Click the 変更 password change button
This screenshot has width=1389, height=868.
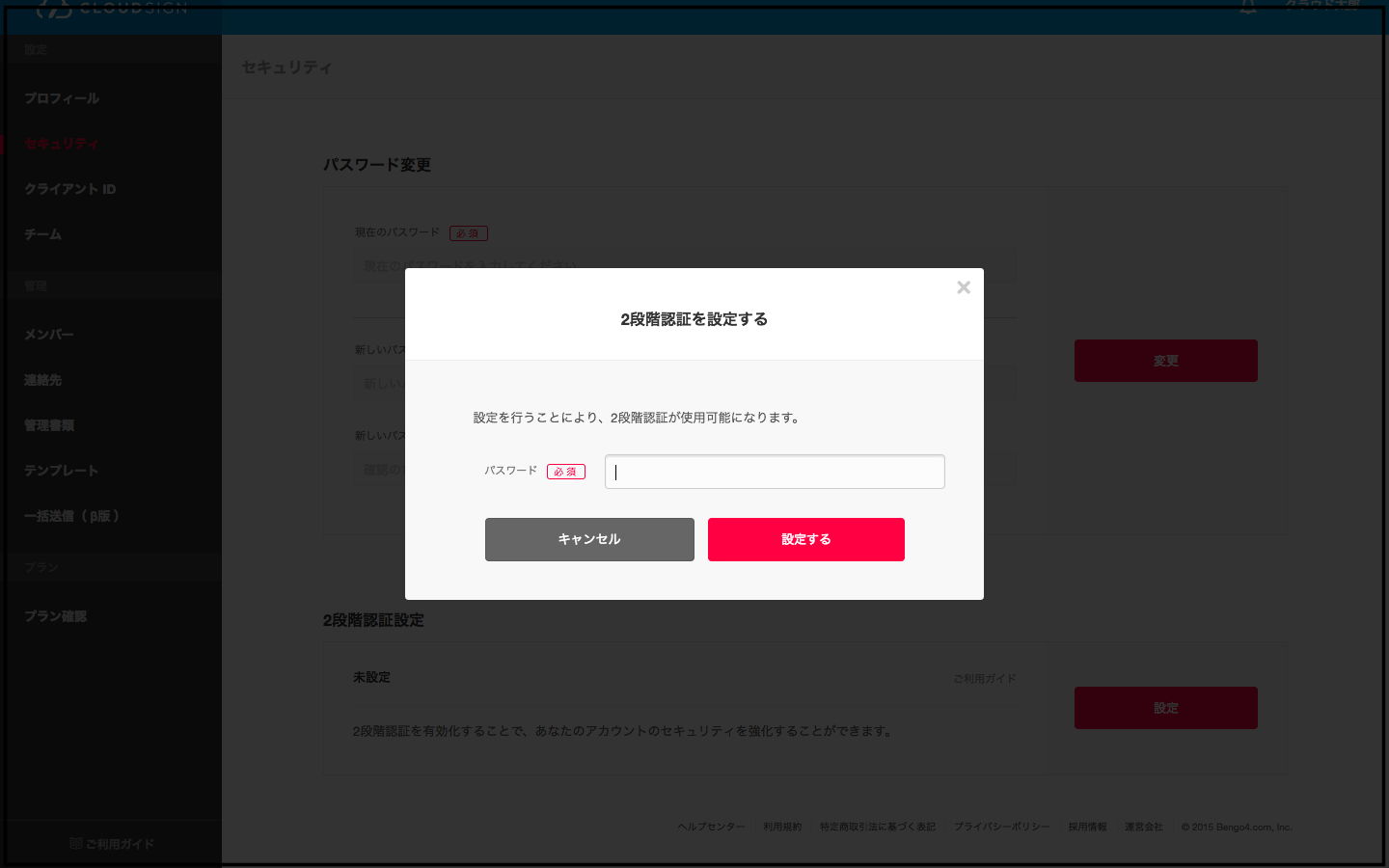coord(1166,361)
